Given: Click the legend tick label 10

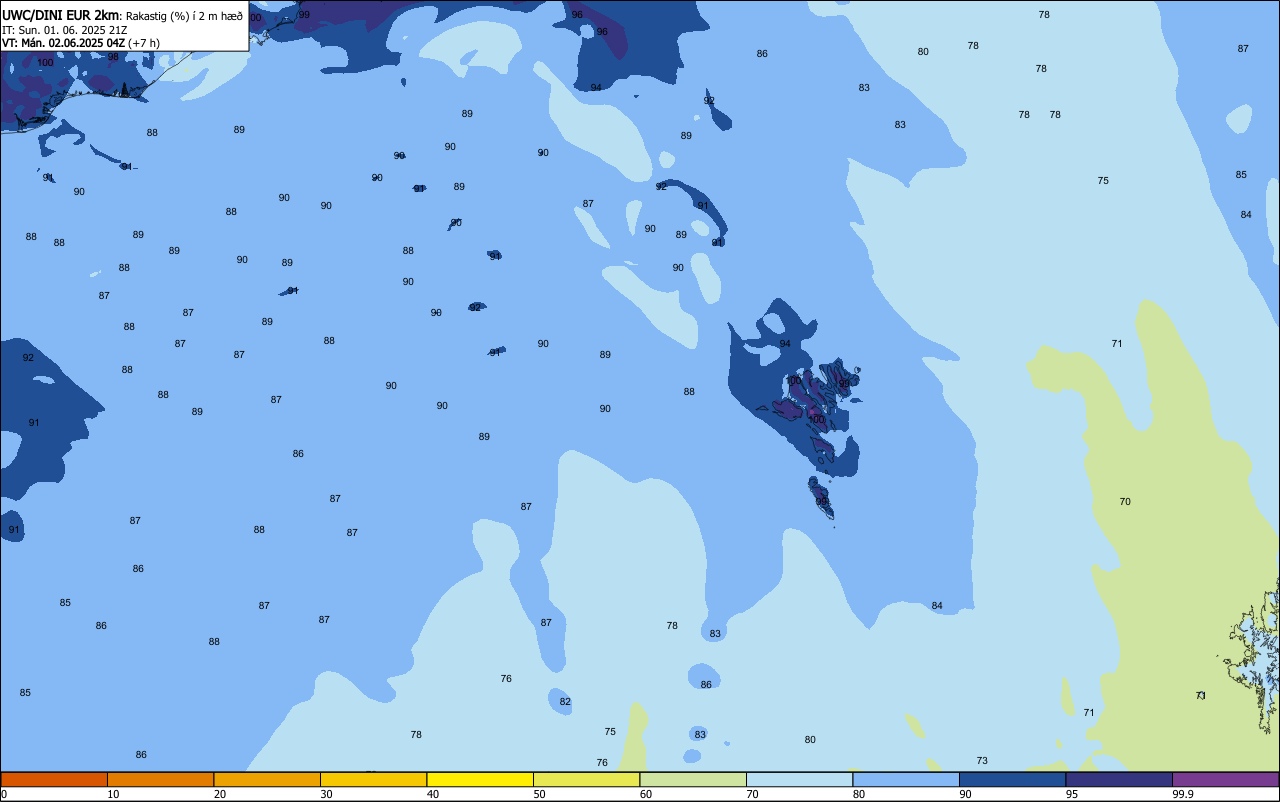Looking at the screenshot, I should [113, 794].
